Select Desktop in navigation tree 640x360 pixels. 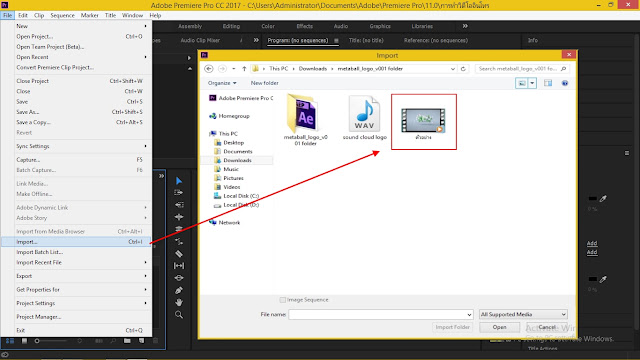tap(233, 142)
